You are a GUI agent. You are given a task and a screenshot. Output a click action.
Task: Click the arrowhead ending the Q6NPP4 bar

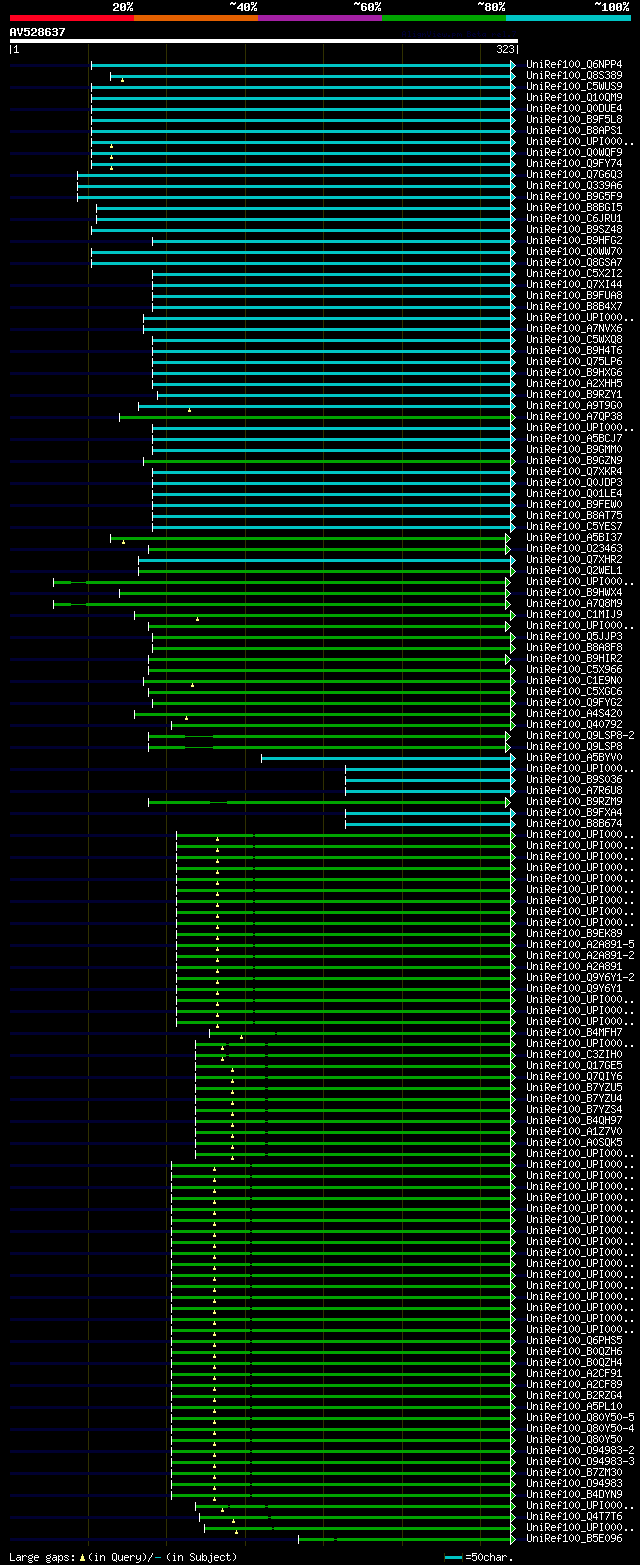(513, 65)
